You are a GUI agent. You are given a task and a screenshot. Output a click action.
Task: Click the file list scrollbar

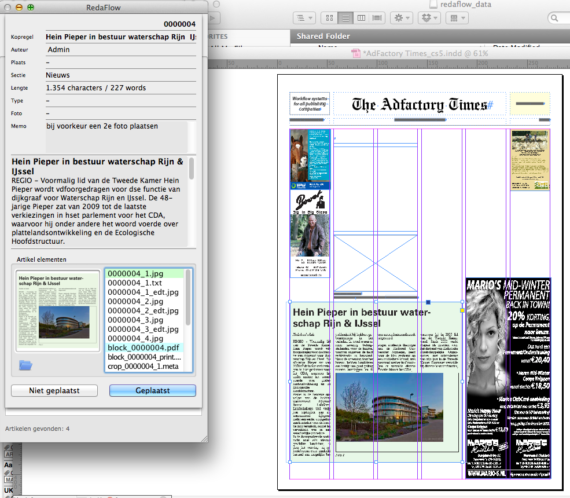(x=188, y=320)
